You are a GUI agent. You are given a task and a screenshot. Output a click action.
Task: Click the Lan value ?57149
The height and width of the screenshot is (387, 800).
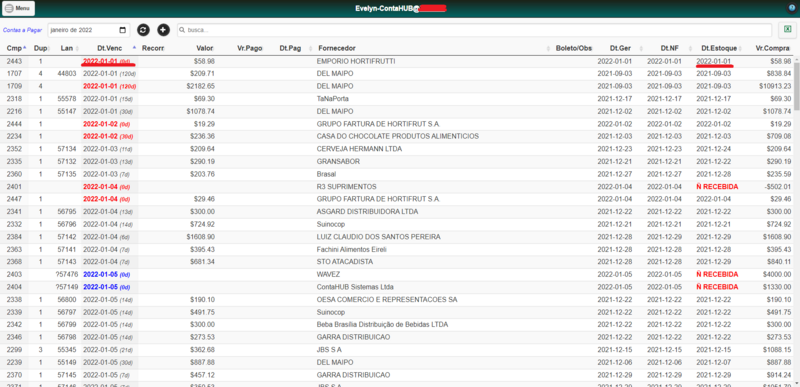(x=65, y=287)
